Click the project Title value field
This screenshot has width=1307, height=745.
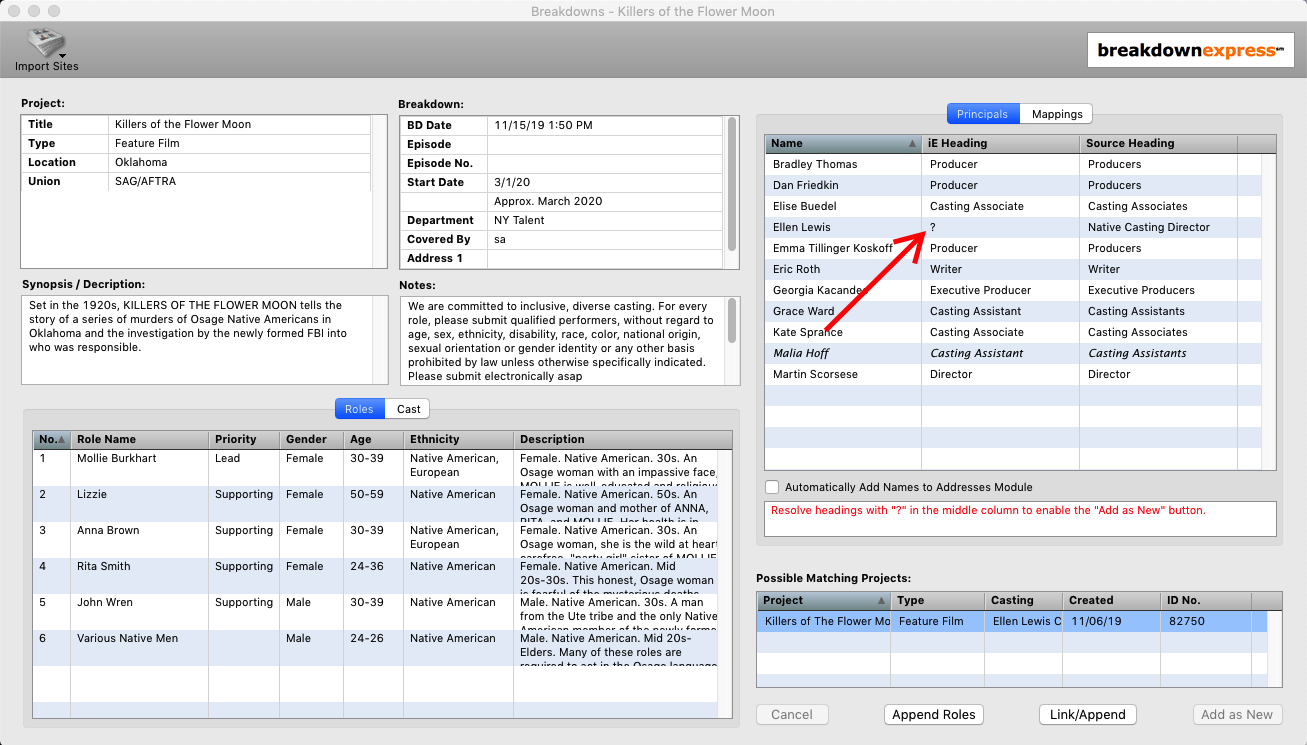click(239, 124)
